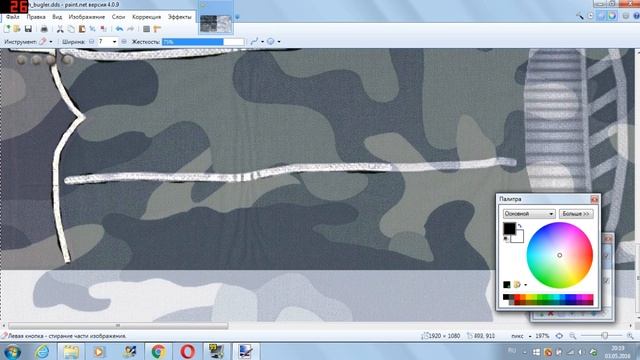The height and width of the screenshot is (360, 640).
Task: Click the horizontal scrollbar under the canvas
Action: pos(118,326)
